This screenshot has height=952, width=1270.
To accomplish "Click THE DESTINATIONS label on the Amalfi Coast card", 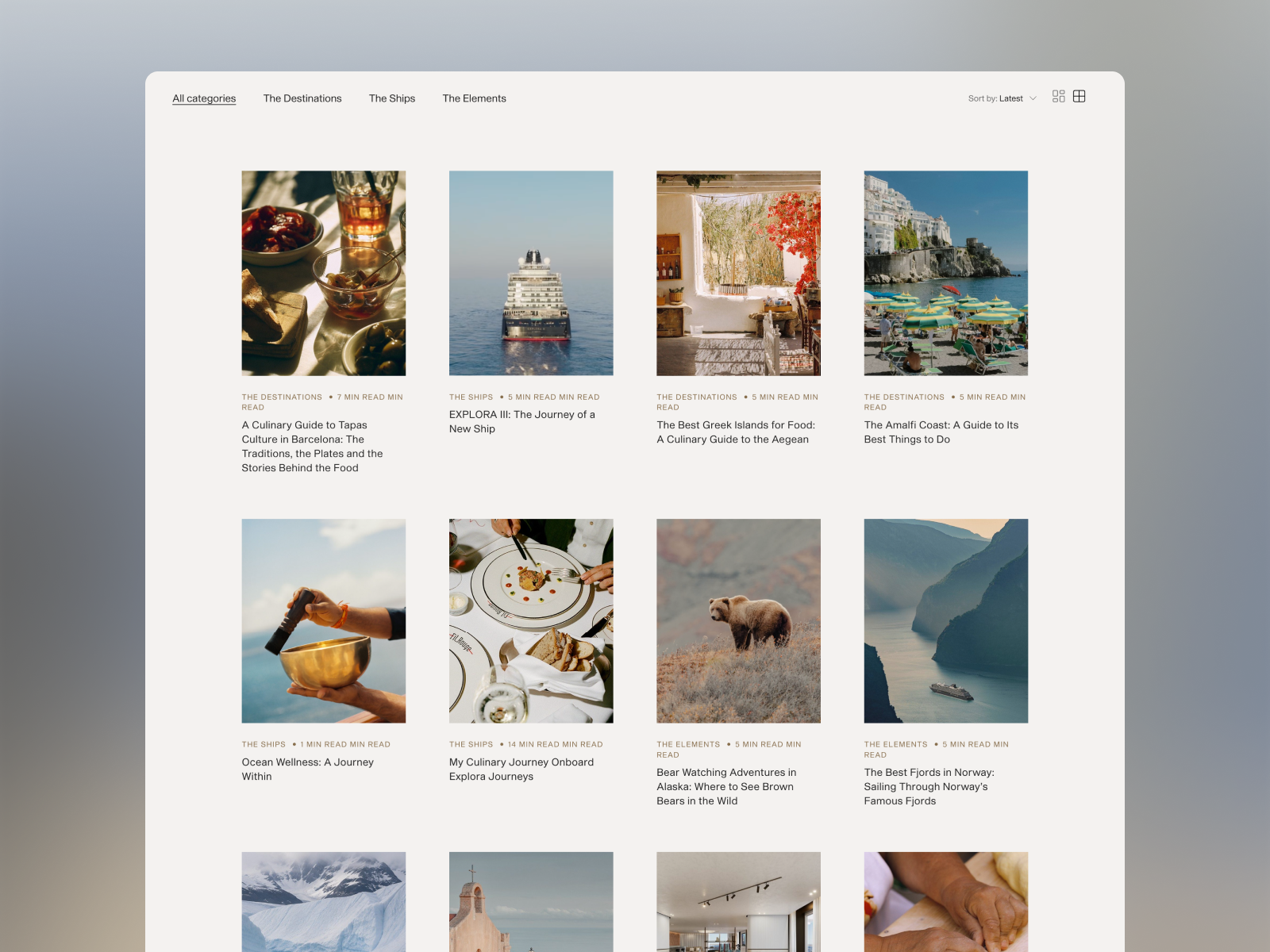I will (x=904, y=397).
